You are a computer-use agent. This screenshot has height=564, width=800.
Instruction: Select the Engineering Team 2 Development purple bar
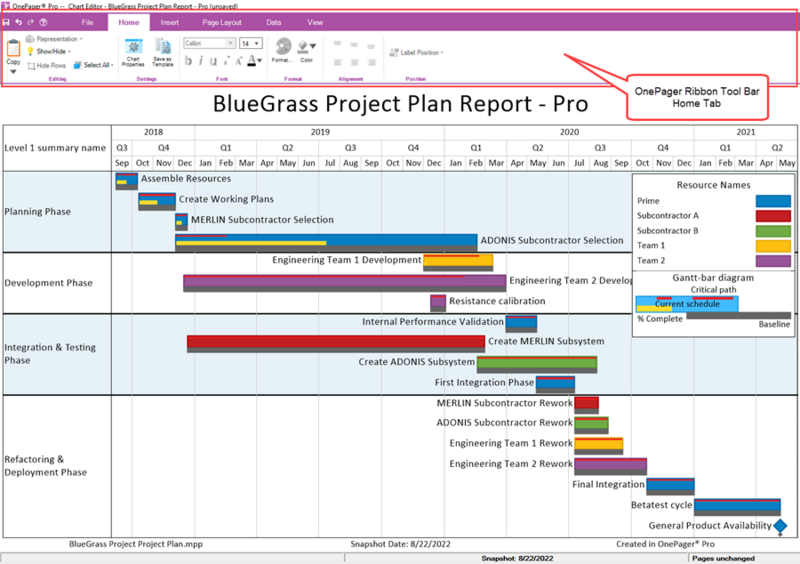[x=344, y=281]
